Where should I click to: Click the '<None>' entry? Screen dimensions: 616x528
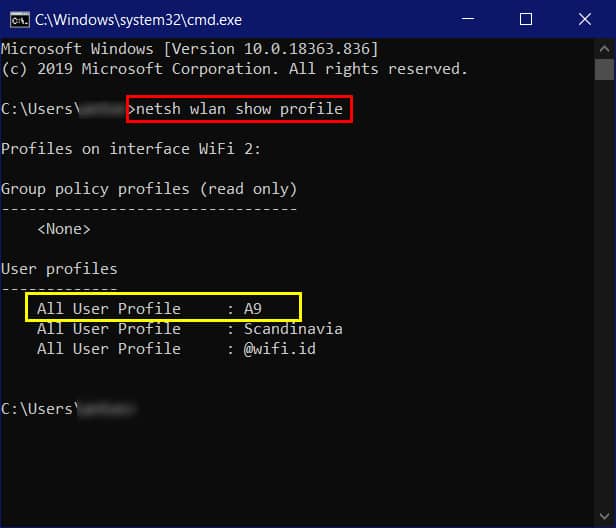coord(64,229)
